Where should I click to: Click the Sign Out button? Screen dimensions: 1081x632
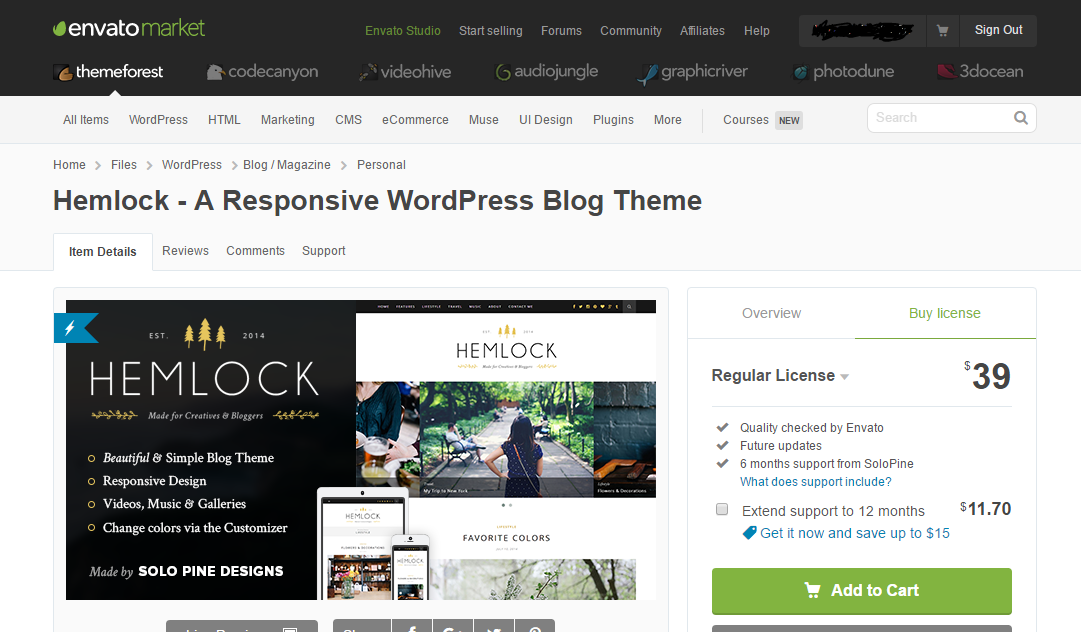point(998,30)
